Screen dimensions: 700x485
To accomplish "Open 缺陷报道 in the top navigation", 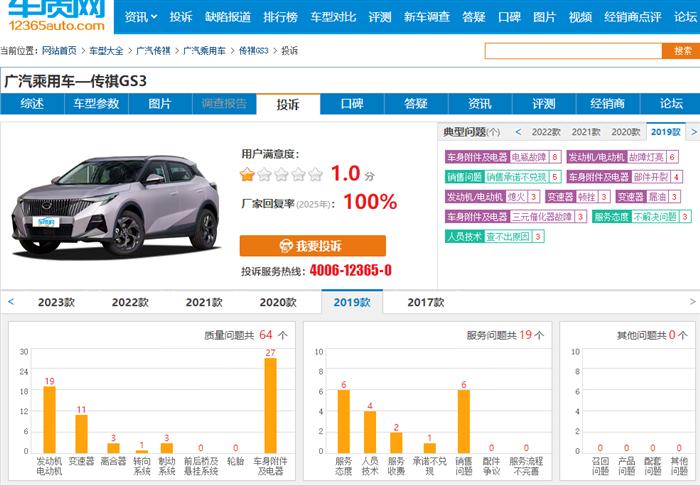I will [228, 17].
